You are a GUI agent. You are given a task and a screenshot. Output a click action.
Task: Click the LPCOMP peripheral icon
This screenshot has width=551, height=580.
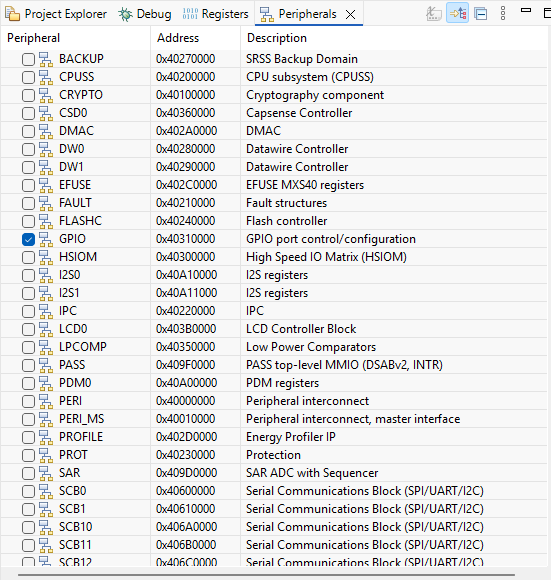tap(46, 347)
